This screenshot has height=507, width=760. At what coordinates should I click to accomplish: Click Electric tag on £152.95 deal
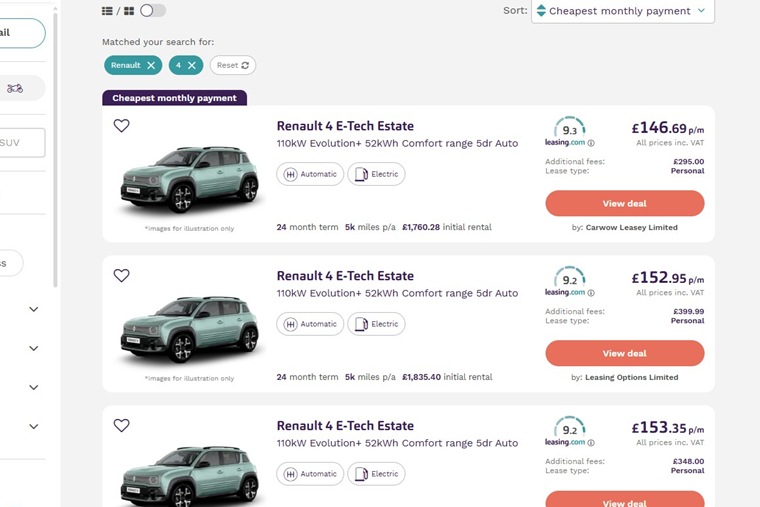coord(376,324)
